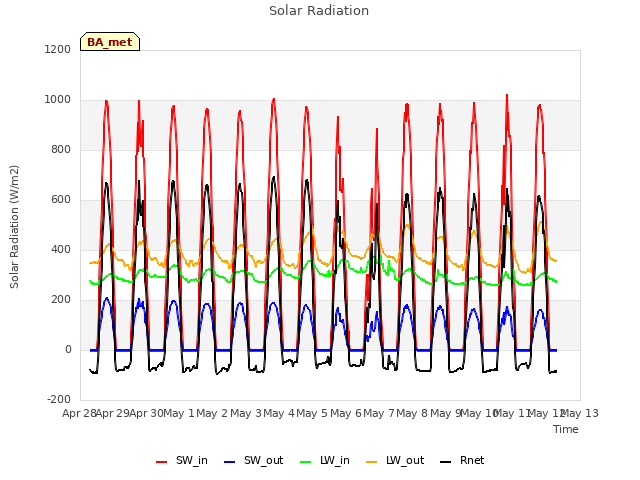The width and height of the screenshot is (640, 480).
Task: Click the May 7 x-axis label
Action: (x=379, y=413)
